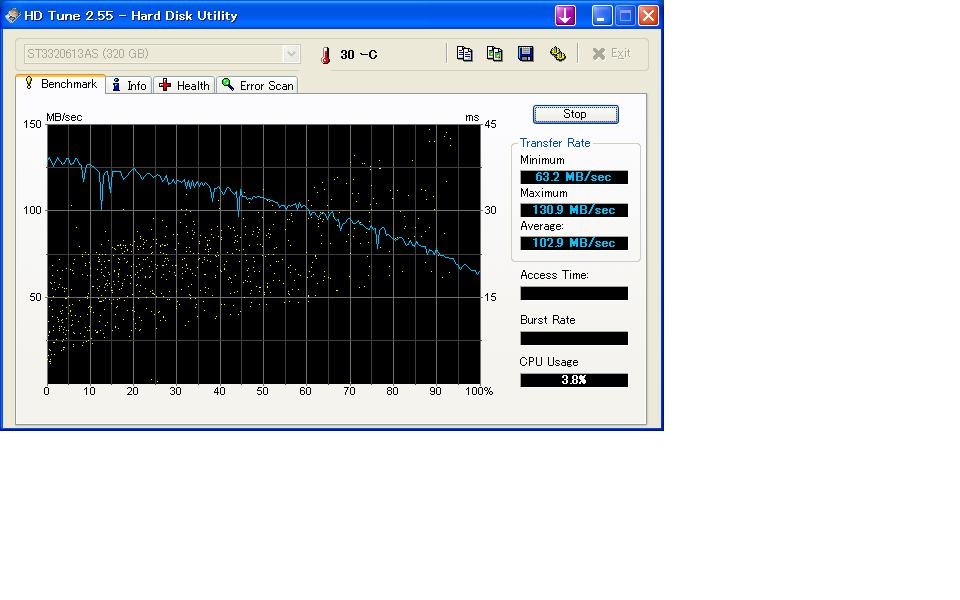Stop the running benchmark
960x600 pixels.
(x=576, y=114)
